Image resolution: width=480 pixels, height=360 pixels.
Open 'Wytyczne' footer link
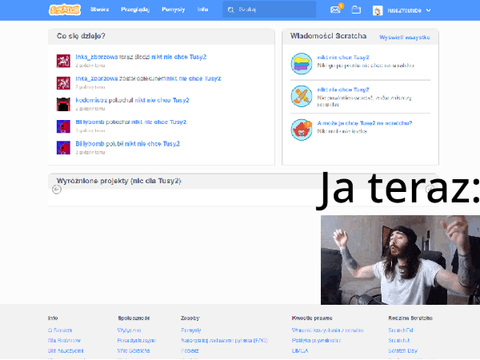[129, 330]
